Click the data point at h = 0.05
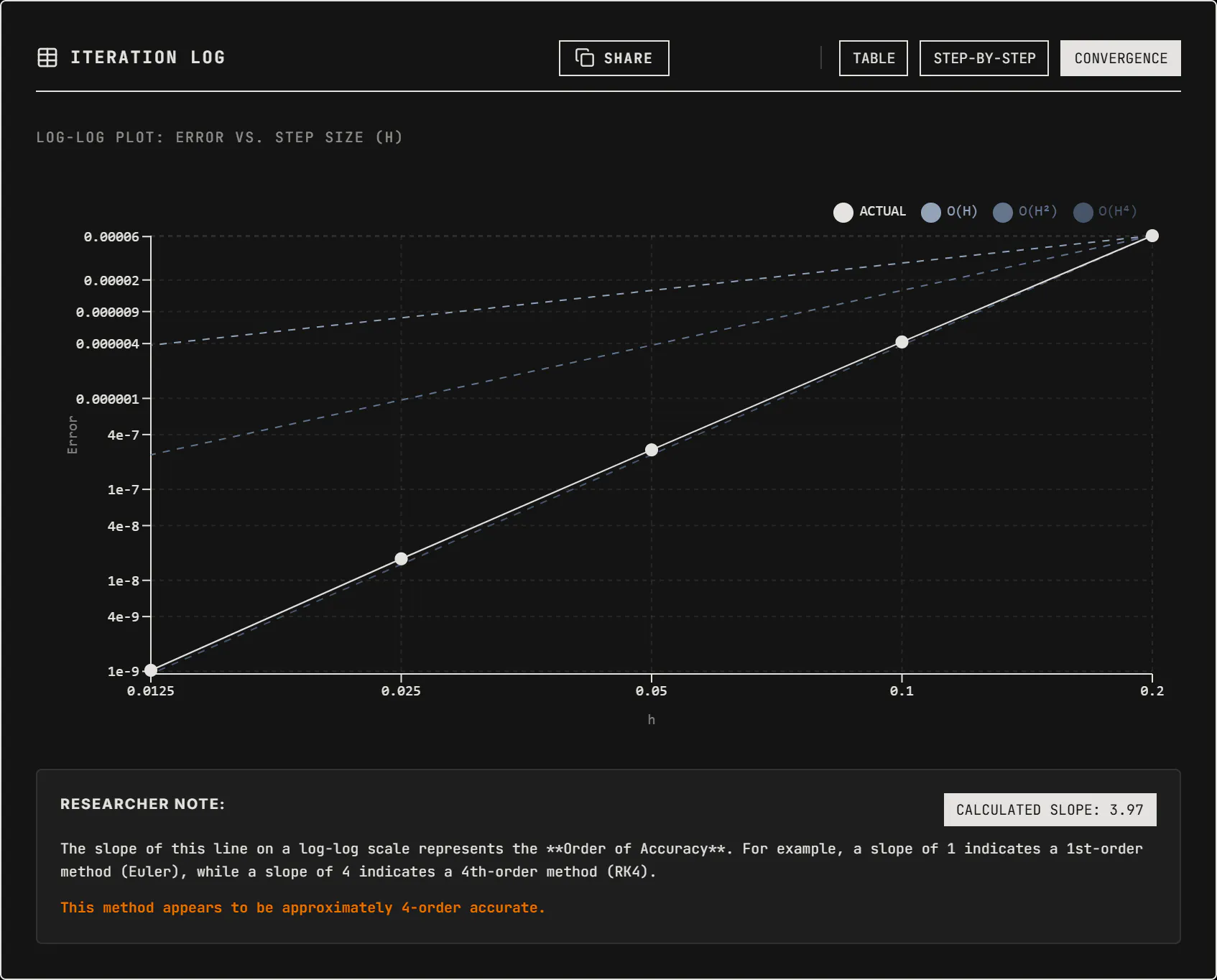The image size is (1217, 980). [652, 450]
